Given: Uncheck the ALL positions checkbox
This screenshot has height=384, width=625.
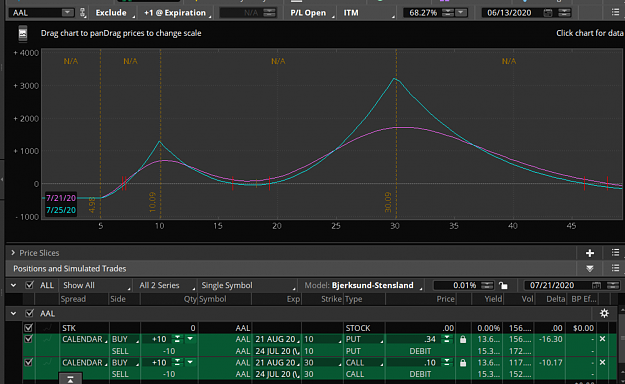Looking at the screenshot, I should [x=29, y=285].
